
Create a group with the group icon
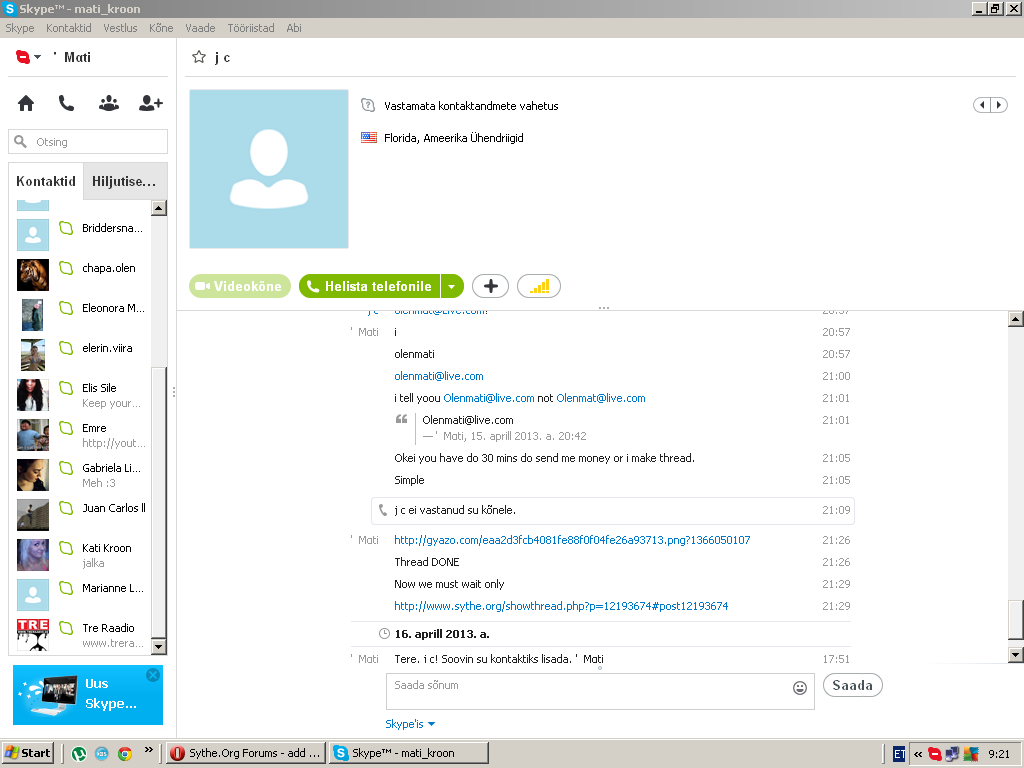click(108, 103)
